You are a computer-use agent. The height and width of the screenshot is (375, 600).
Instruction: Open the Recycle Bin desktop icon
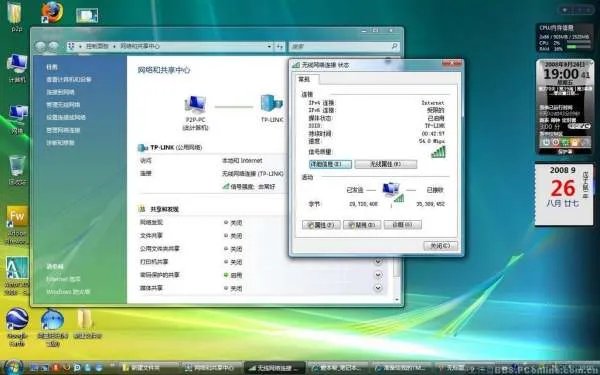click(x=17, y=170)
